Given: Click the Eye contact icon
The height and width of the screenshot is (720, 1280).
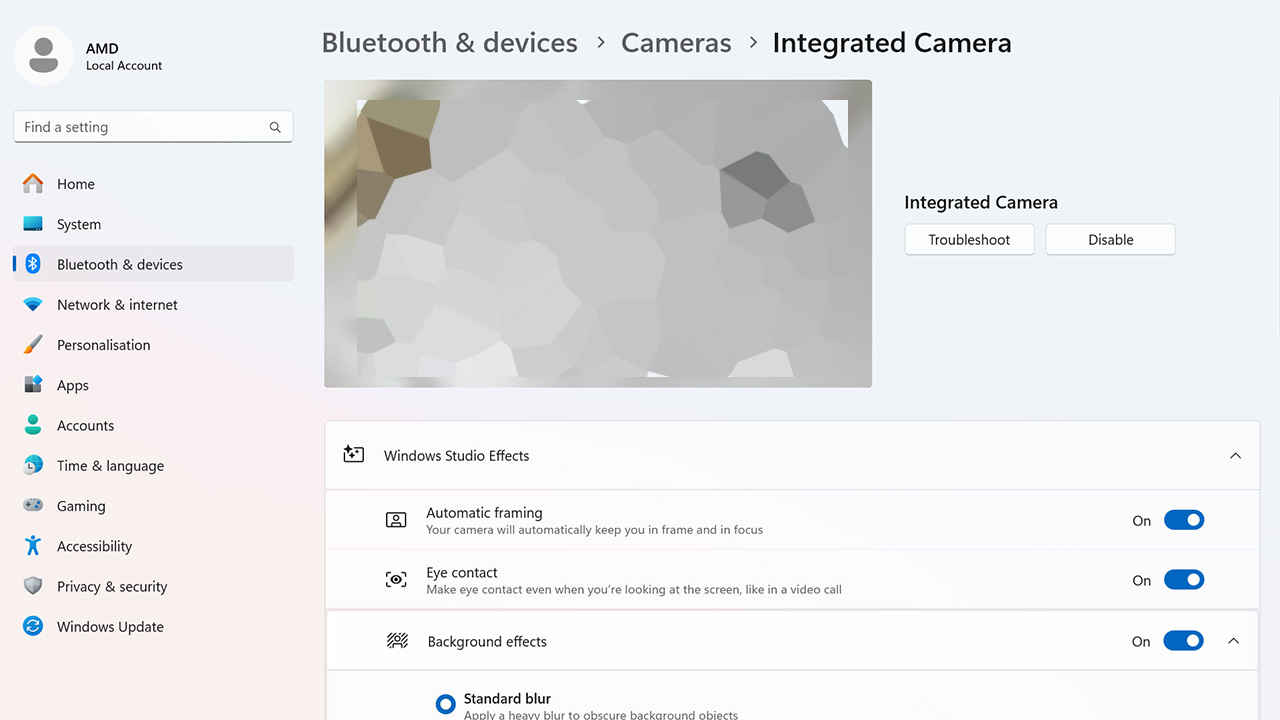Looking at the screenshot, I should [396, 580].
